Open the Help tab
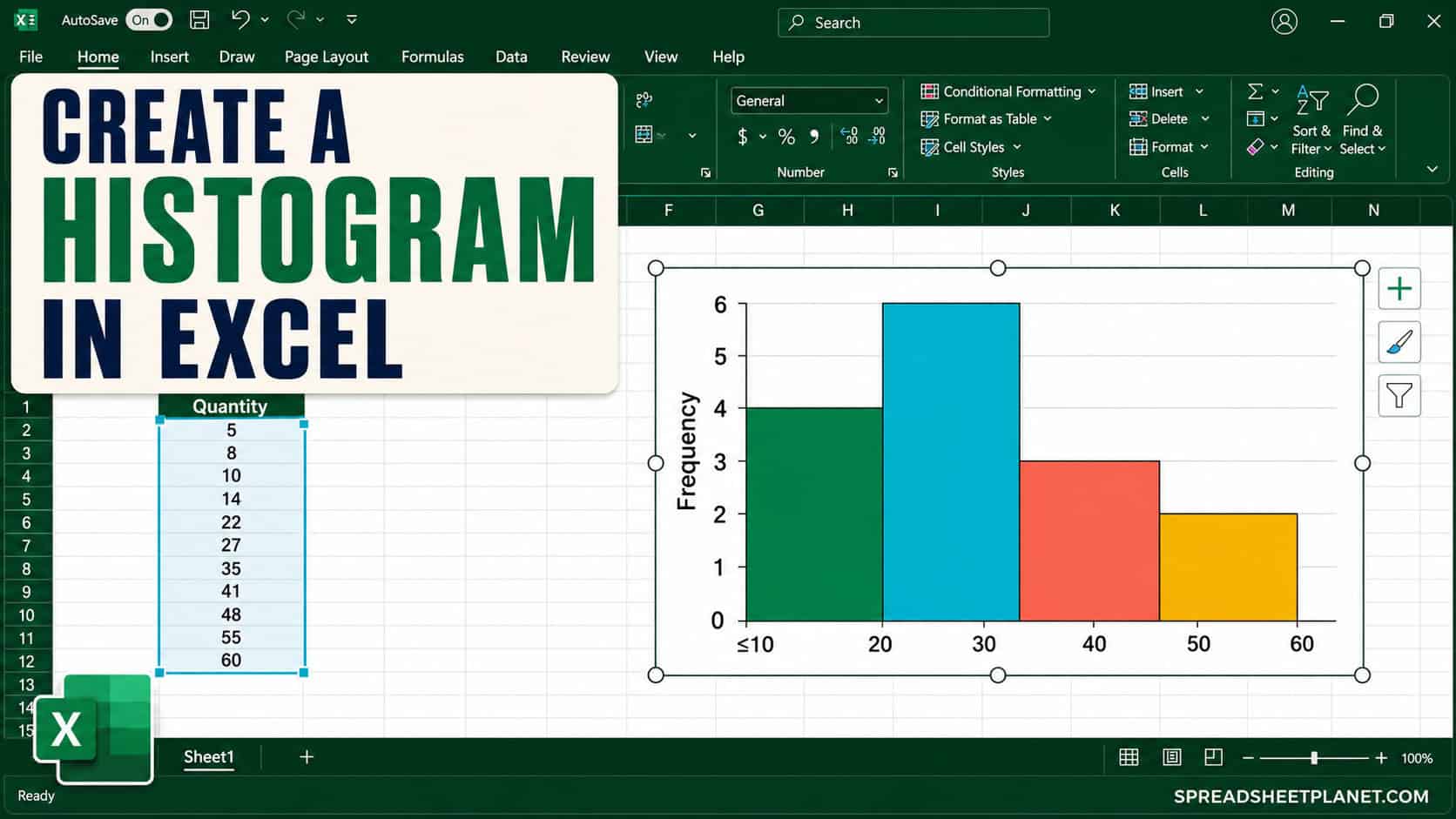 pyautogui.click(x=728, y=57)
